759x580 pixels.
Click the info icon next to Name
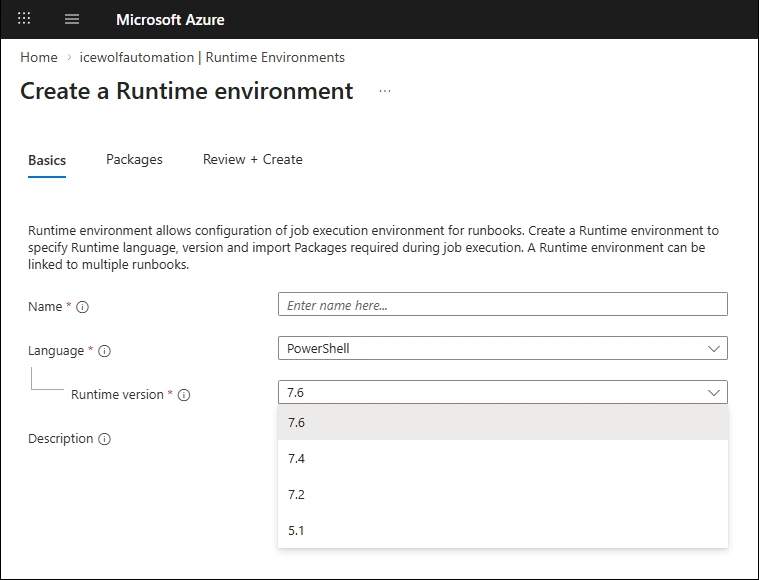[x=83, y=307]
